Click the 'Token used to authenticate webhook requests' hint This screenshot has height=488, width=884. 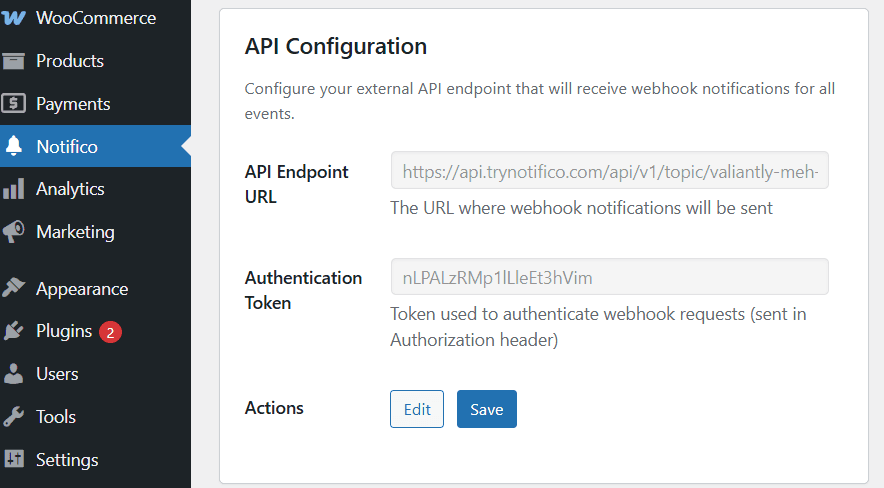click(x=598, y=327)
